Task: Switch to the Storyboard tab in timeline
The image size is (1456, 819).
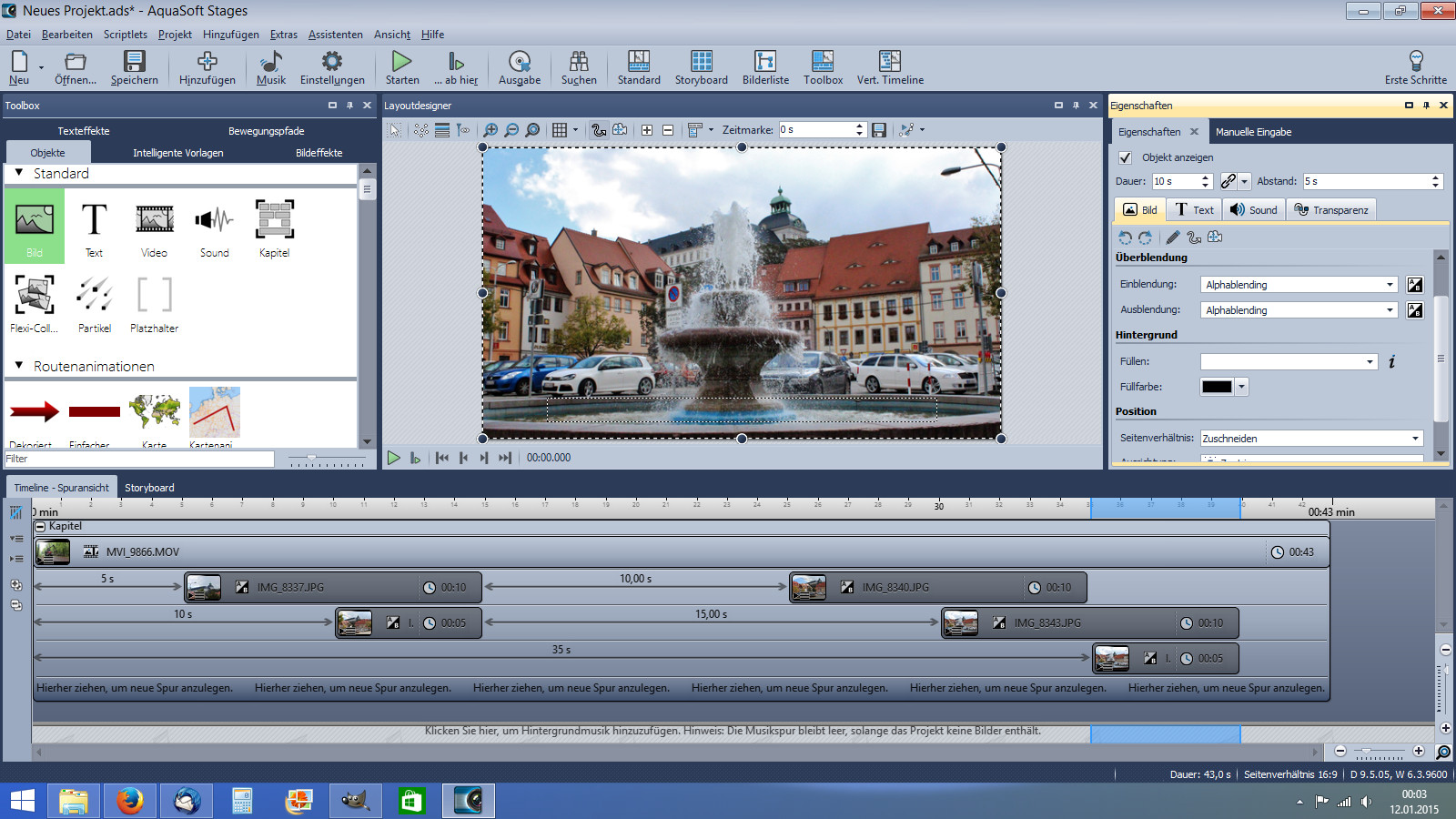Action: (x=149, y=488)
